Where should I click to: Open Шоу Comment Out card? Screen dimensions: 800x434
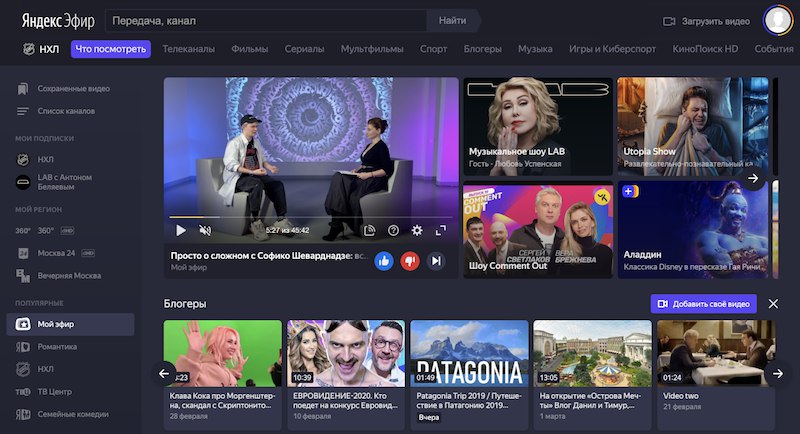click(538, 231)
